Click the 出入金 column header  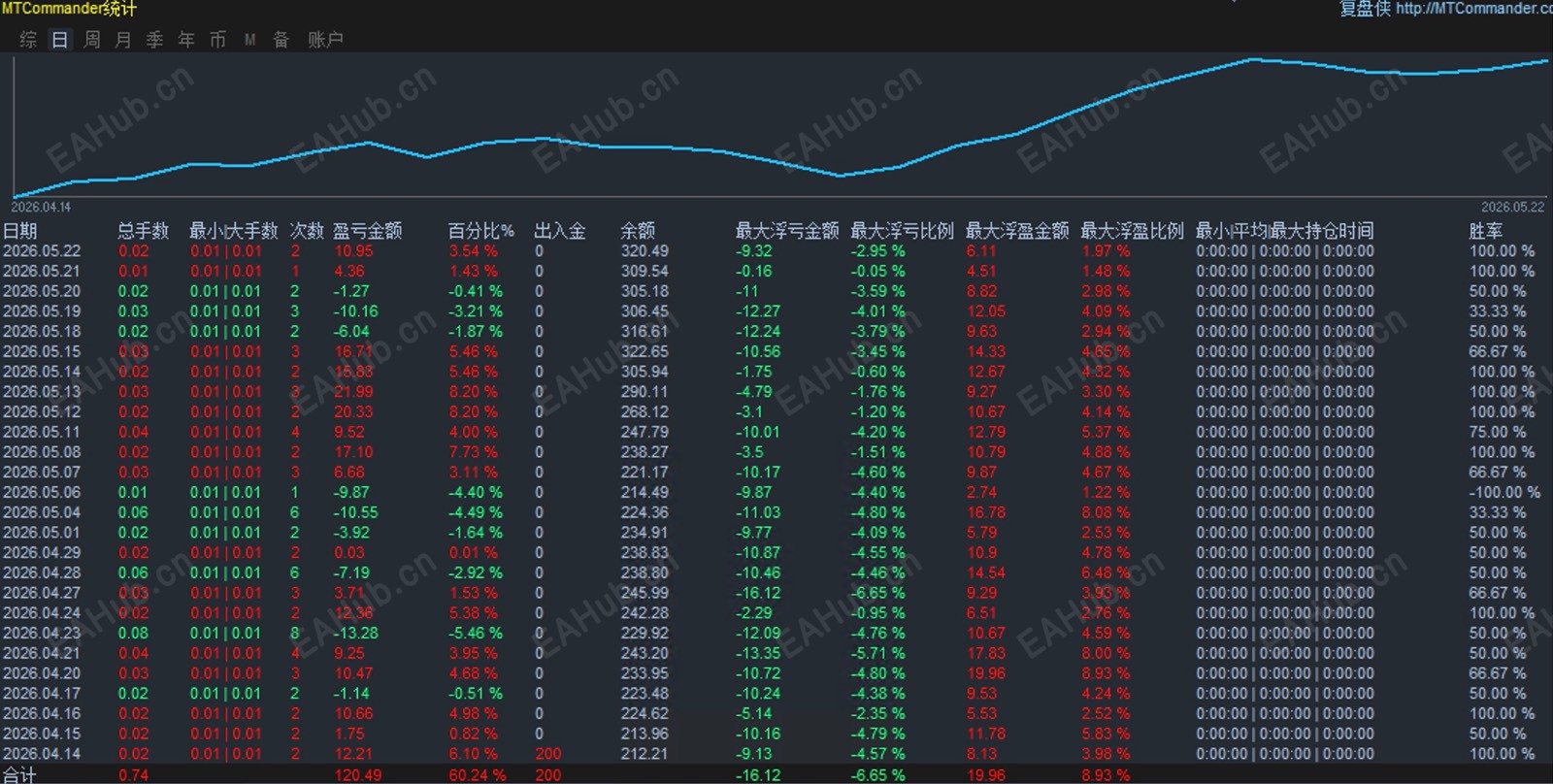pyautogui.click(x=560, y=231)
